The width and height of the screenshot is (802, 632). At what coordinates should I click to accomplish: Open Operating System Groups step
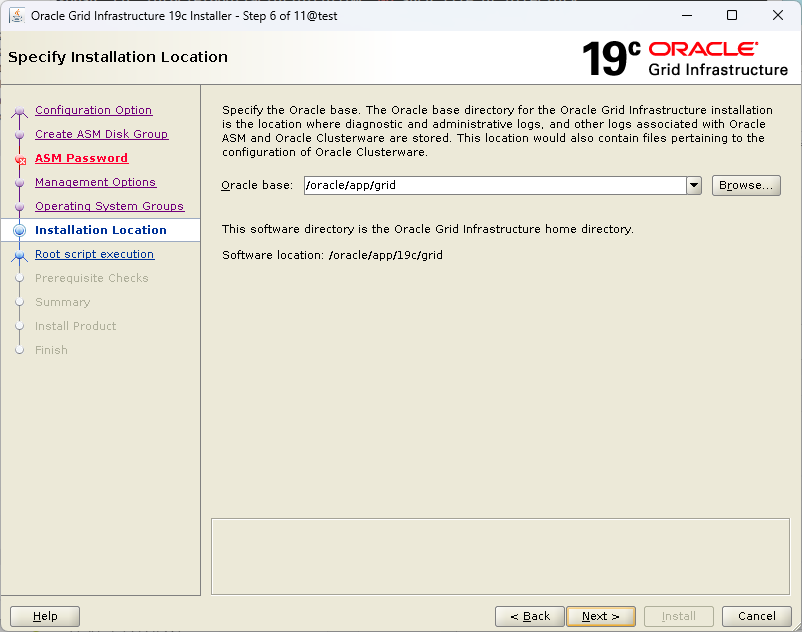(x=109, y=206)
